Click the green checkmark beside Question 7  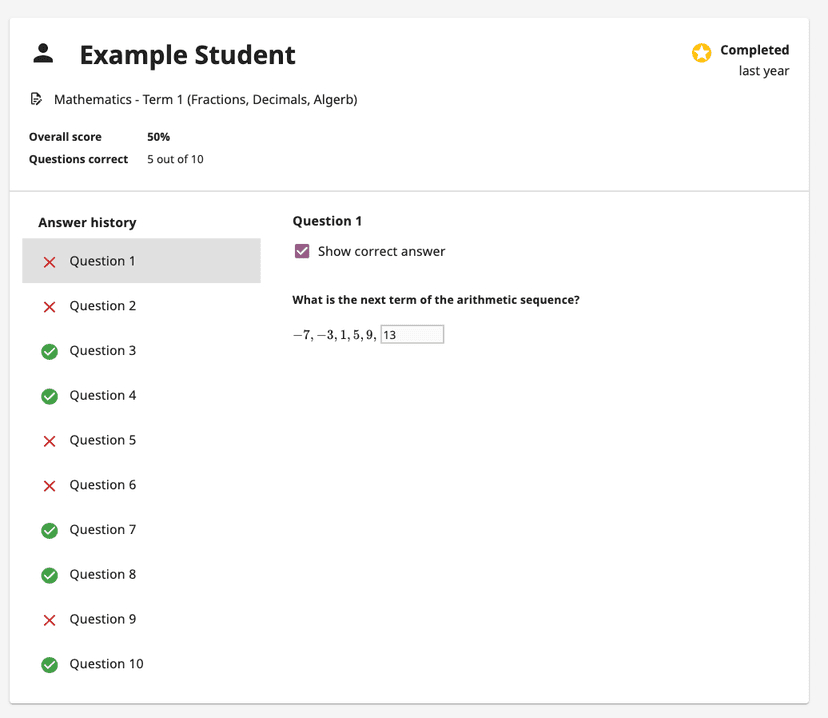click(x=49, y=530)
